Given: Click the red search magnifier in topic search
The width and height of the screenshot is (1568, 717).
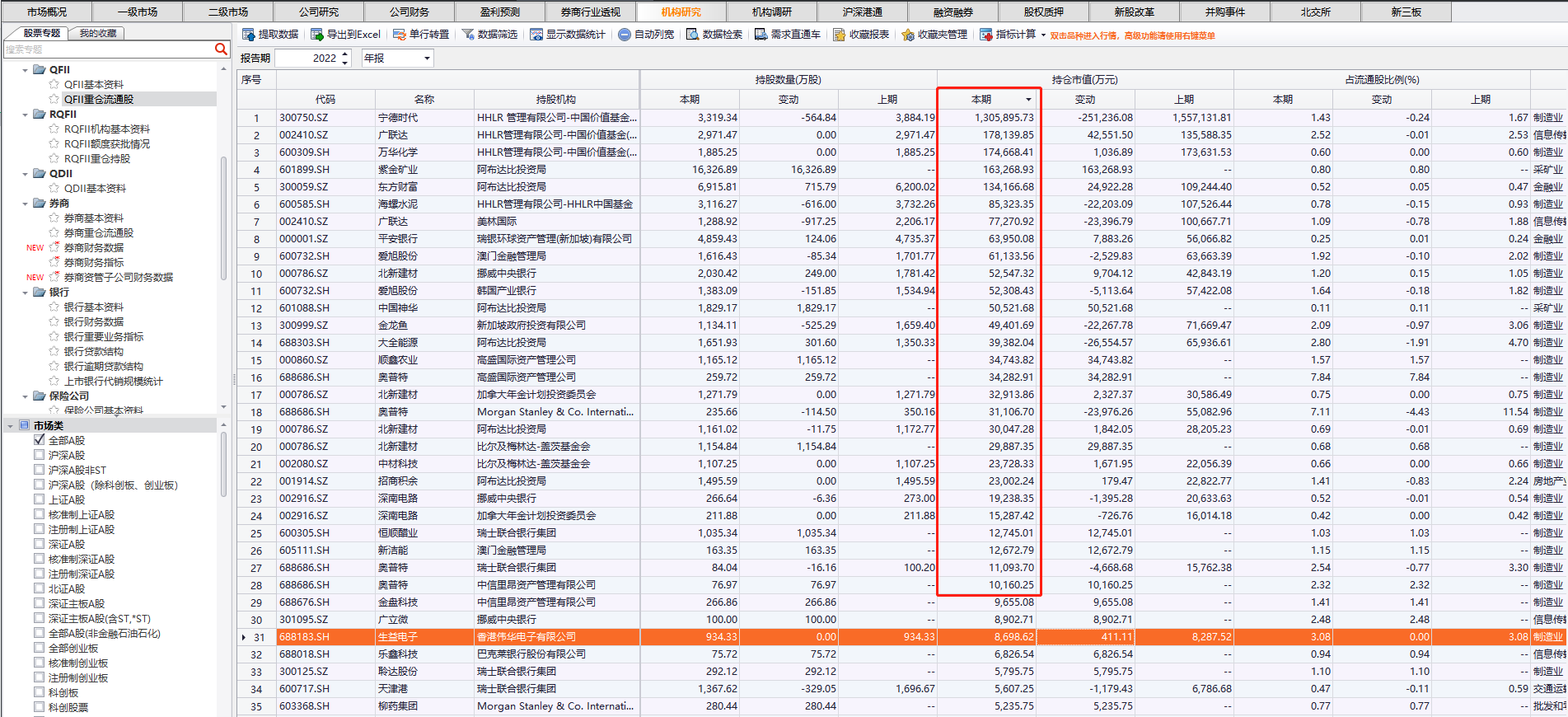Looking at the screenshot, I should [x=221, y=49].
